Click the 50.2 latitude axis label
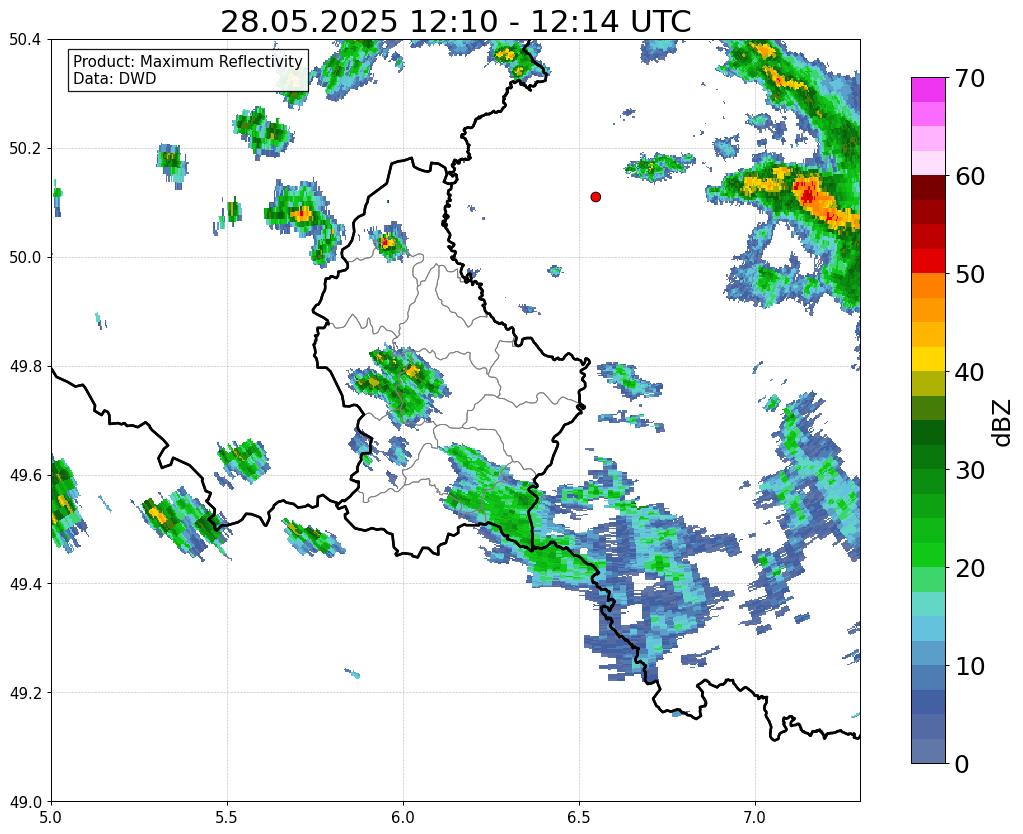The width and height of the screenshot is (1023, 834). [25, 149]
